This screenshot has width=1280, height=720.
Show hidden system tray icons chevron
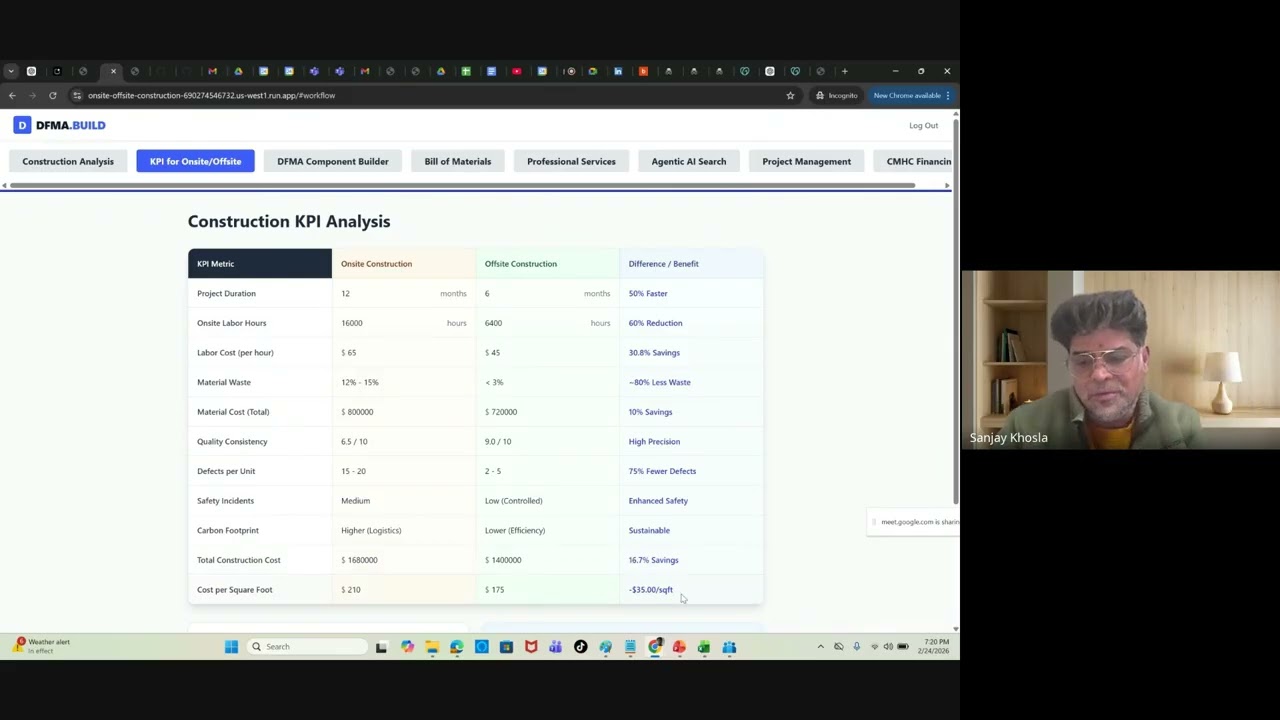821,646
